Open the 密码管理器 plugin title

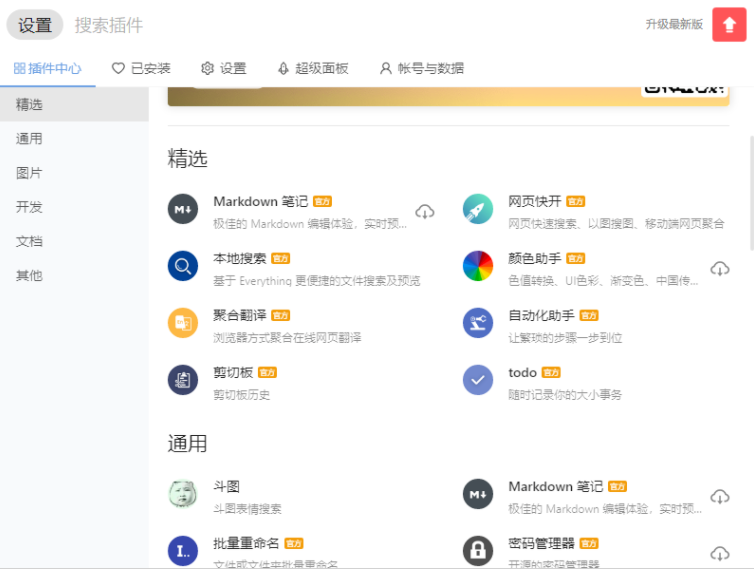541,543
